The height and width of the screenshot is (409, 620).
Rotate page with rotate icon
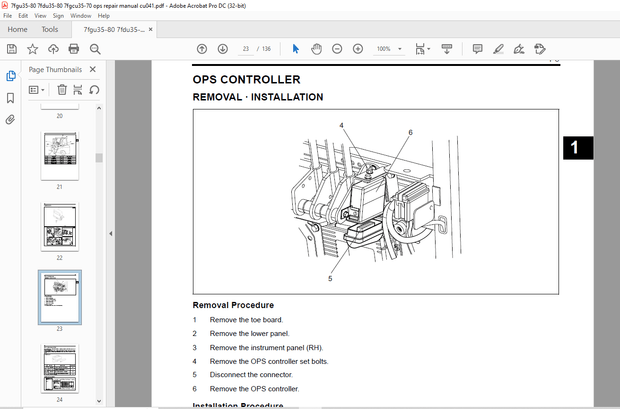(94, 90)
